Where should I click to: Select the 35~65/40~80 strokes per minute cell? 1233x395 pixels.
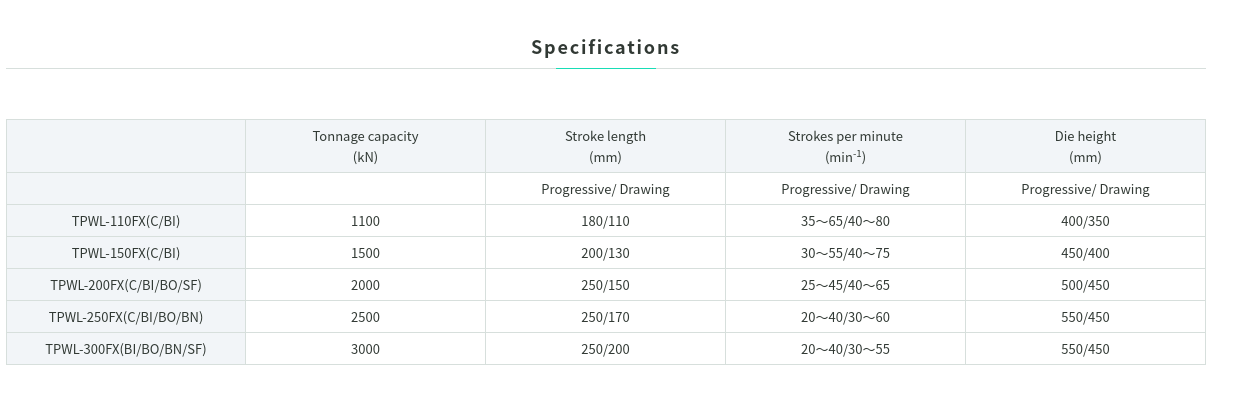pyautogui.click(x=846, y=221)
